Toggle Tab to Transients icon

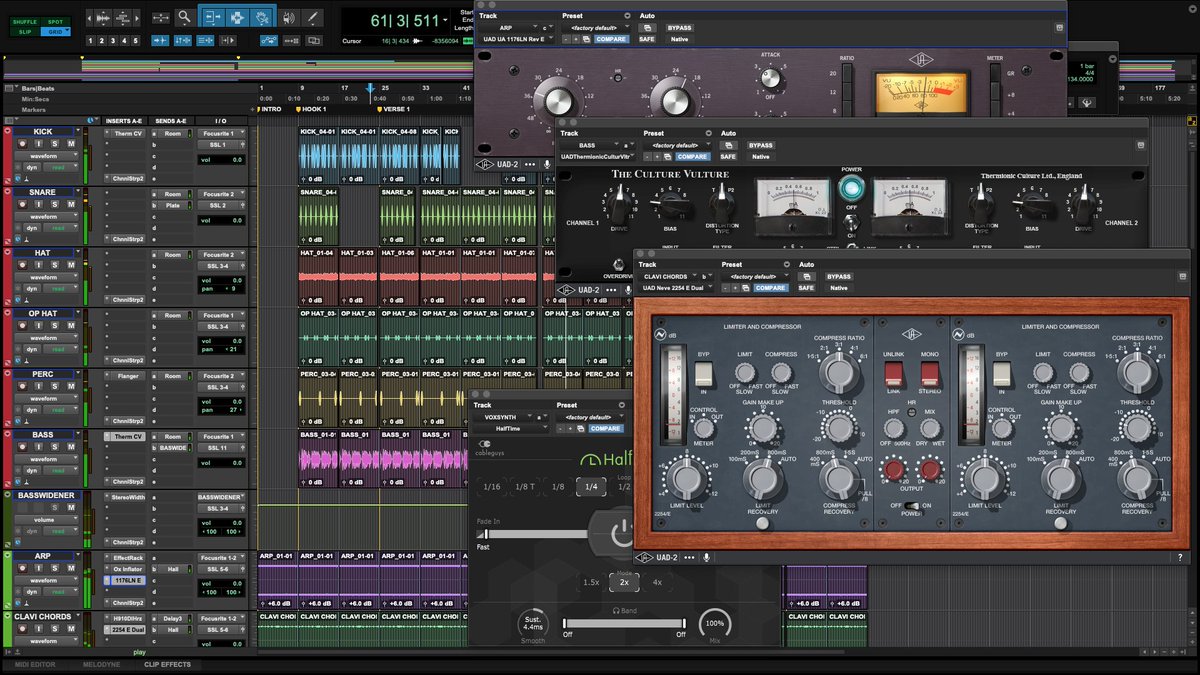point(160,41)
